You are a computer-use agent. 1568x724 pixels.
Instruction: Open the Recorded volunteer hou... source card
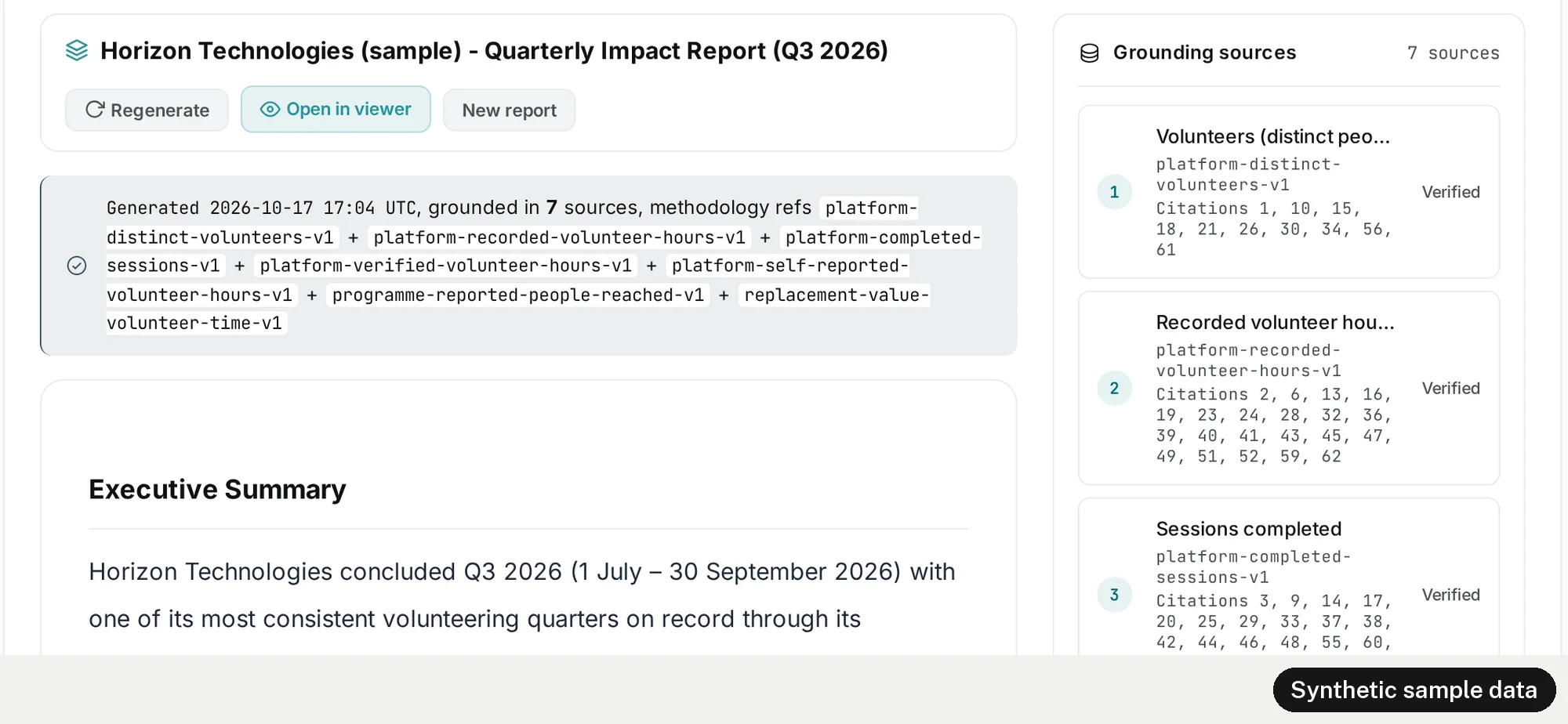(x=1289, y=389)
